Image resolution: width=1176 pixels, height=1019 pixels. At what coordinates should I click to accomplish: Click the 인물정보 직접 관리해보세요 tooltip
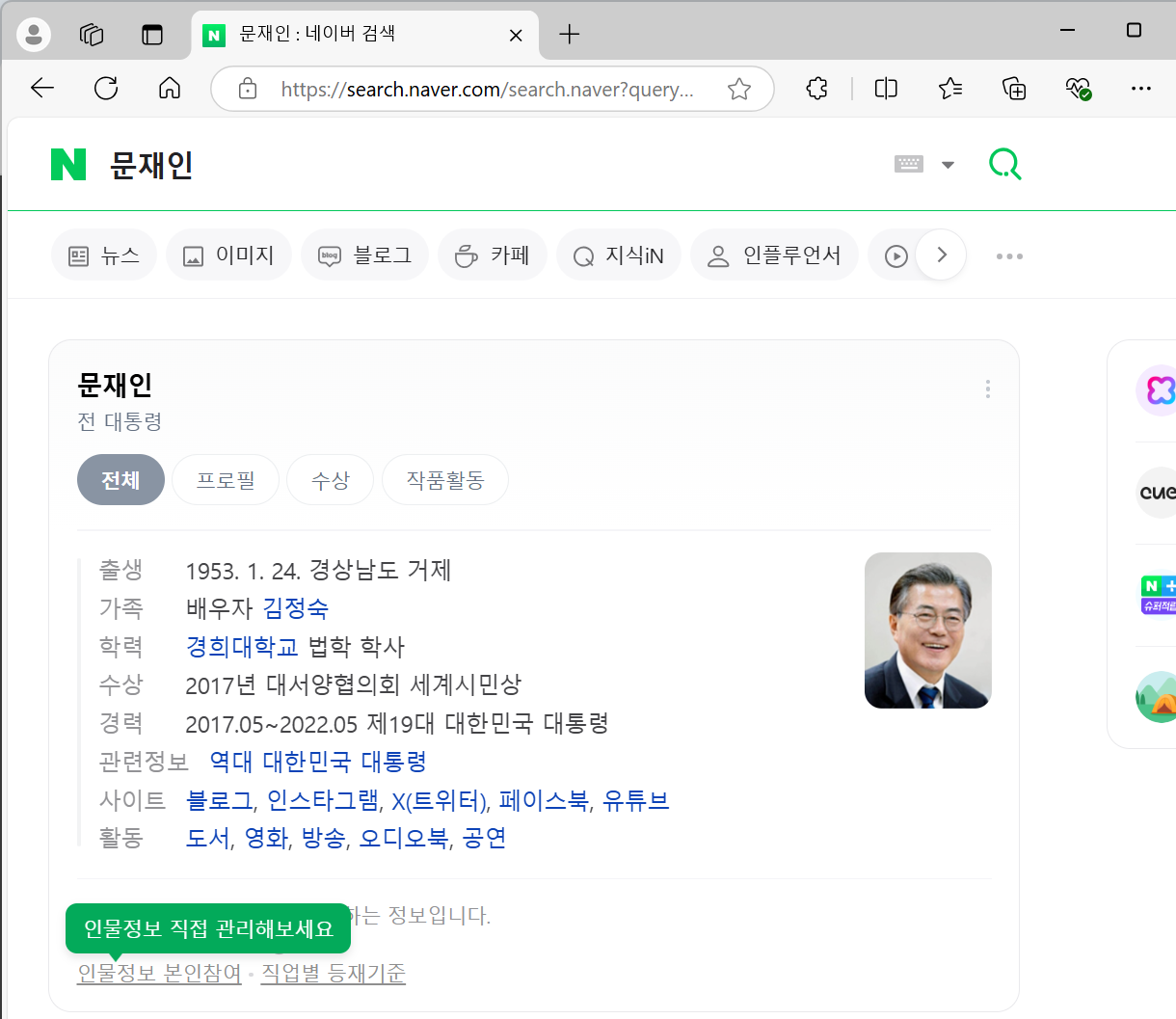pyautogui.click(x=208, y=928)
